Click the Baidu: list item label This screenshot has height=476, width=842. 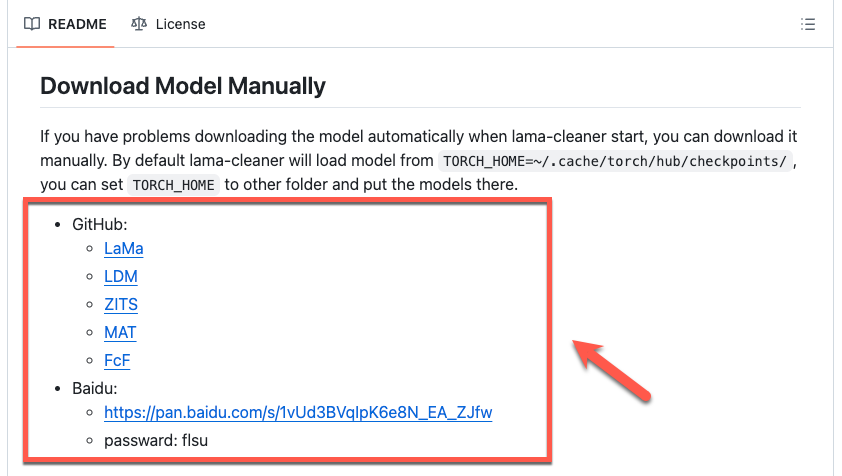pos(95,386)
